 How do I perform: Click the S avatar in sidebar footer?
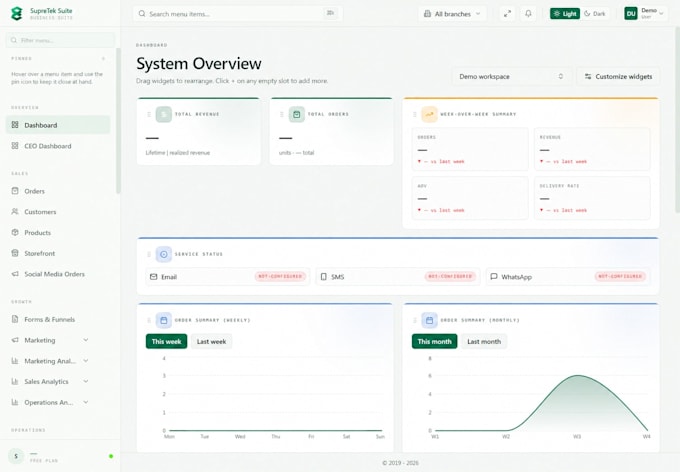pos(16,456)
